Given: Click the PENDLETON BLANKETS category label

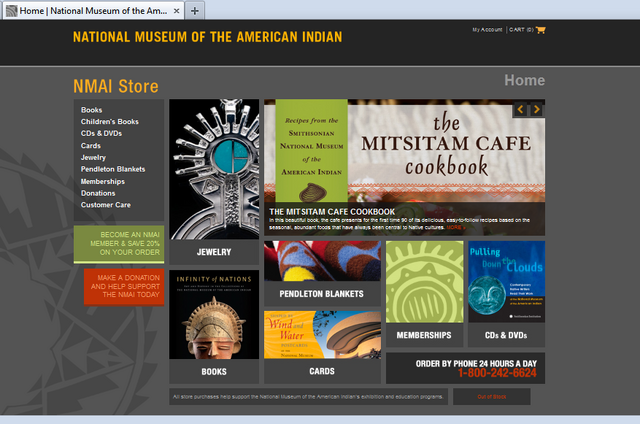Looking at the screenshot, I should (322, 294).
